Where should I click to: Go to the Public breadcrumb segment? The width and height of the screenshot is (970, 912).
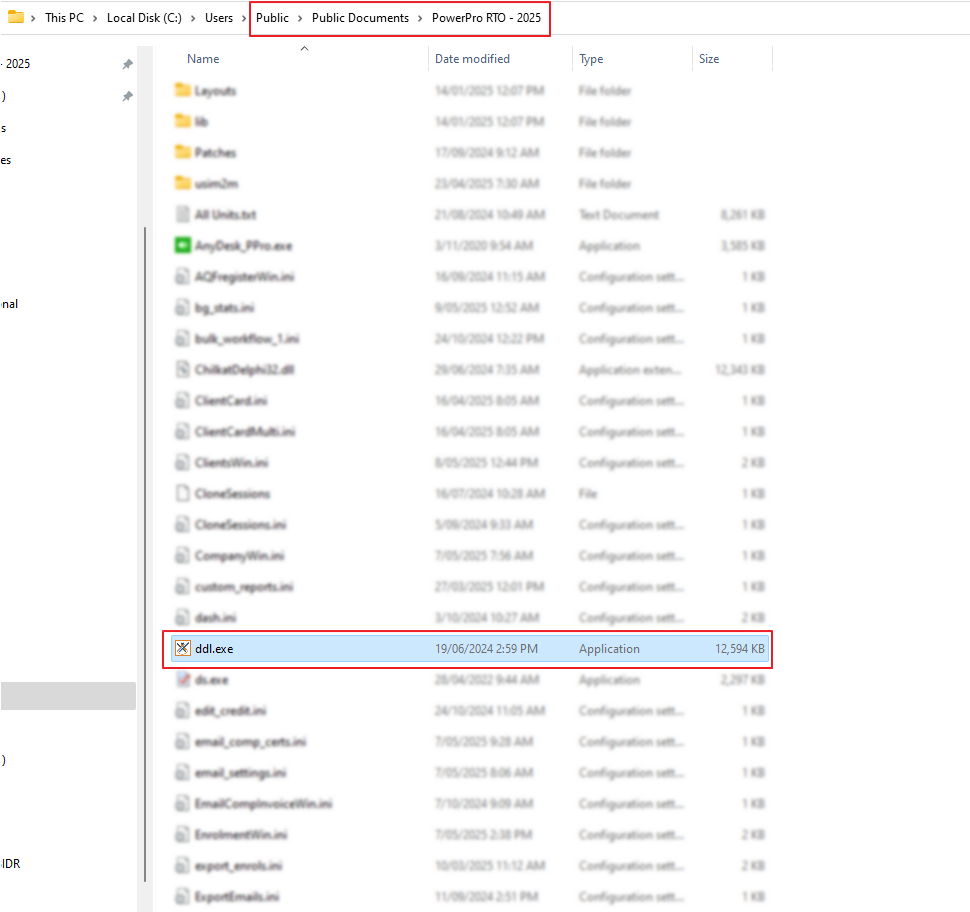click(x=272, y=18)
